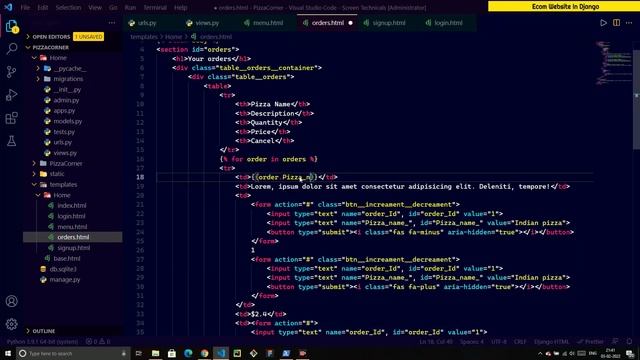Select orders.html in the file tree
Screen dimensions: 640x360
73,237
